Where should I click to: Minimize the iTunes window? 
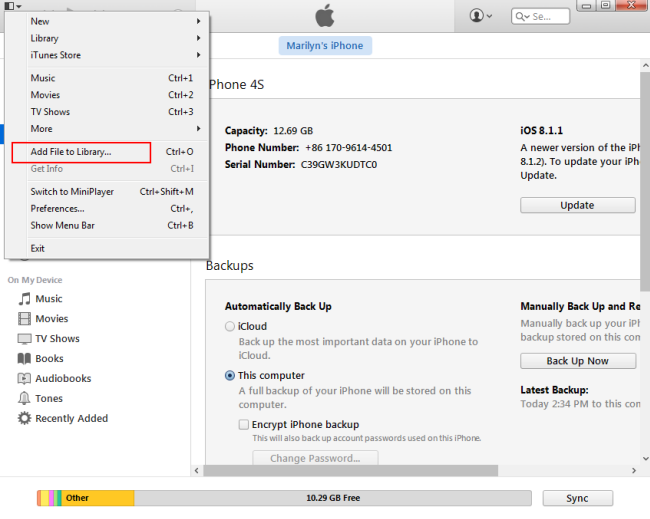coord(586,6)
